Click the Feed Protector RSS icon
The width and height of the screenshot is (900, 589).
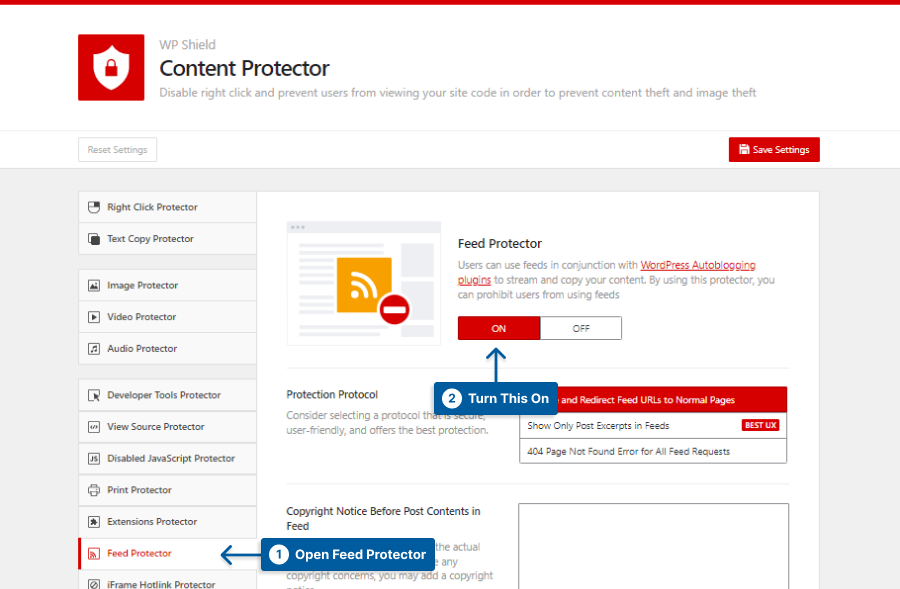pos(94,553)
